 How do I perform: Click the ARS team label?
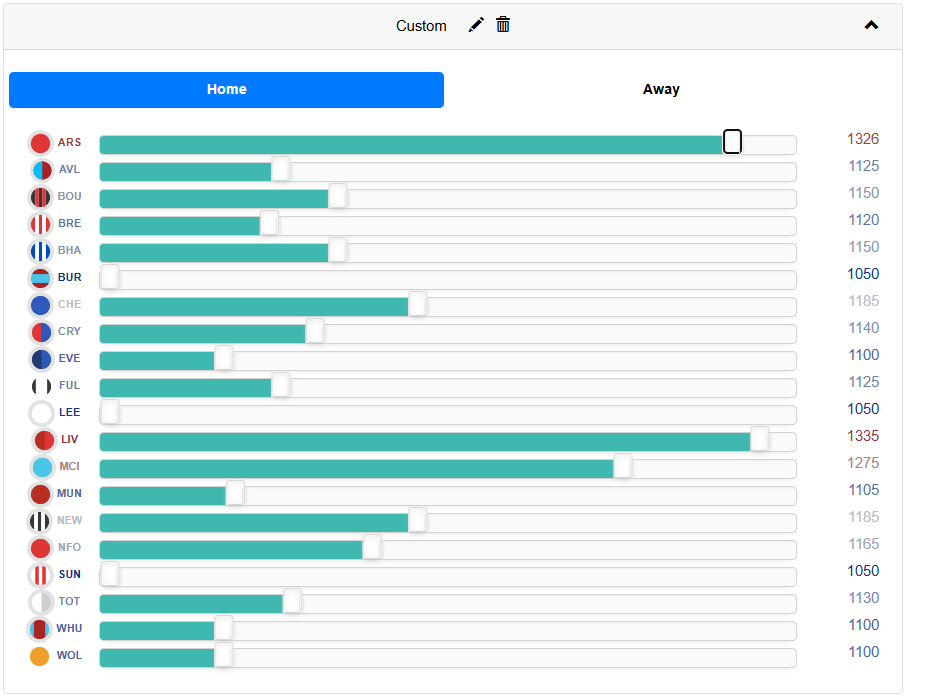69,143
